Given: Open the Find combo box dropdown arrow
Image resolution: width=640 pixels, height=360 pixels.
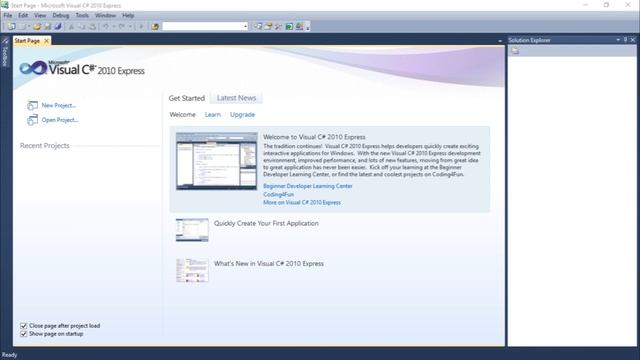Looking at the screenshot, I should pos(245,26).
